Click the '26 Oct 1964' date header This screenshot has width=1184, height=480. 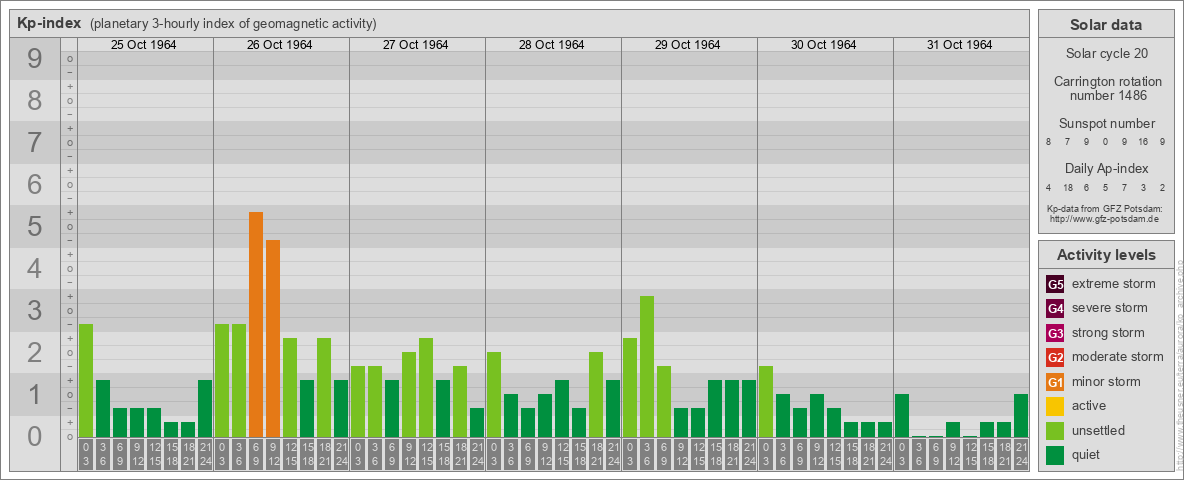click(279, 45)
